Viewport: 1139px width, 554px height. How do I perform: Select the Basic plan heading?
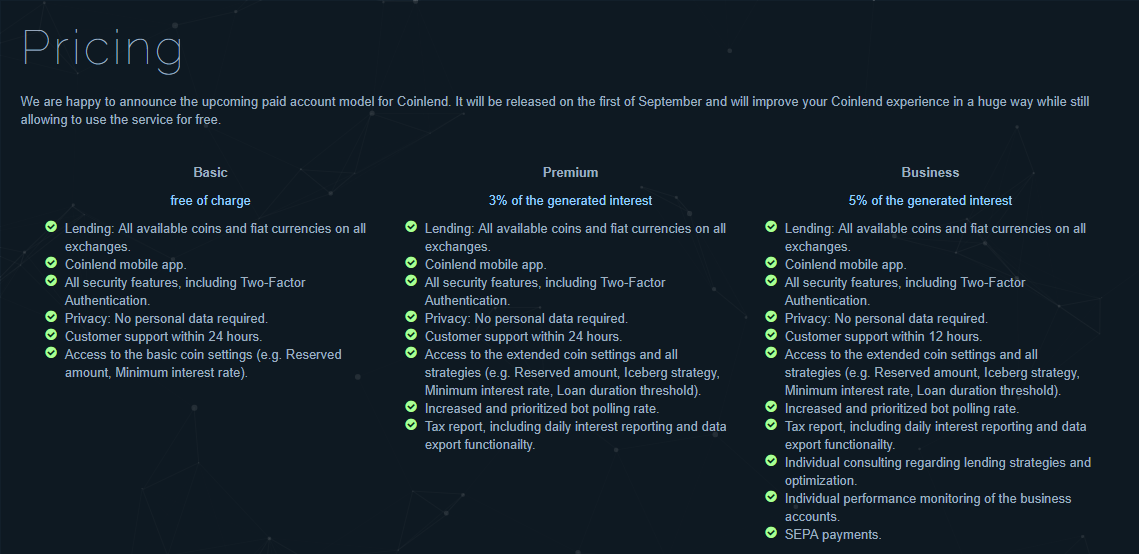coord(211,173)
